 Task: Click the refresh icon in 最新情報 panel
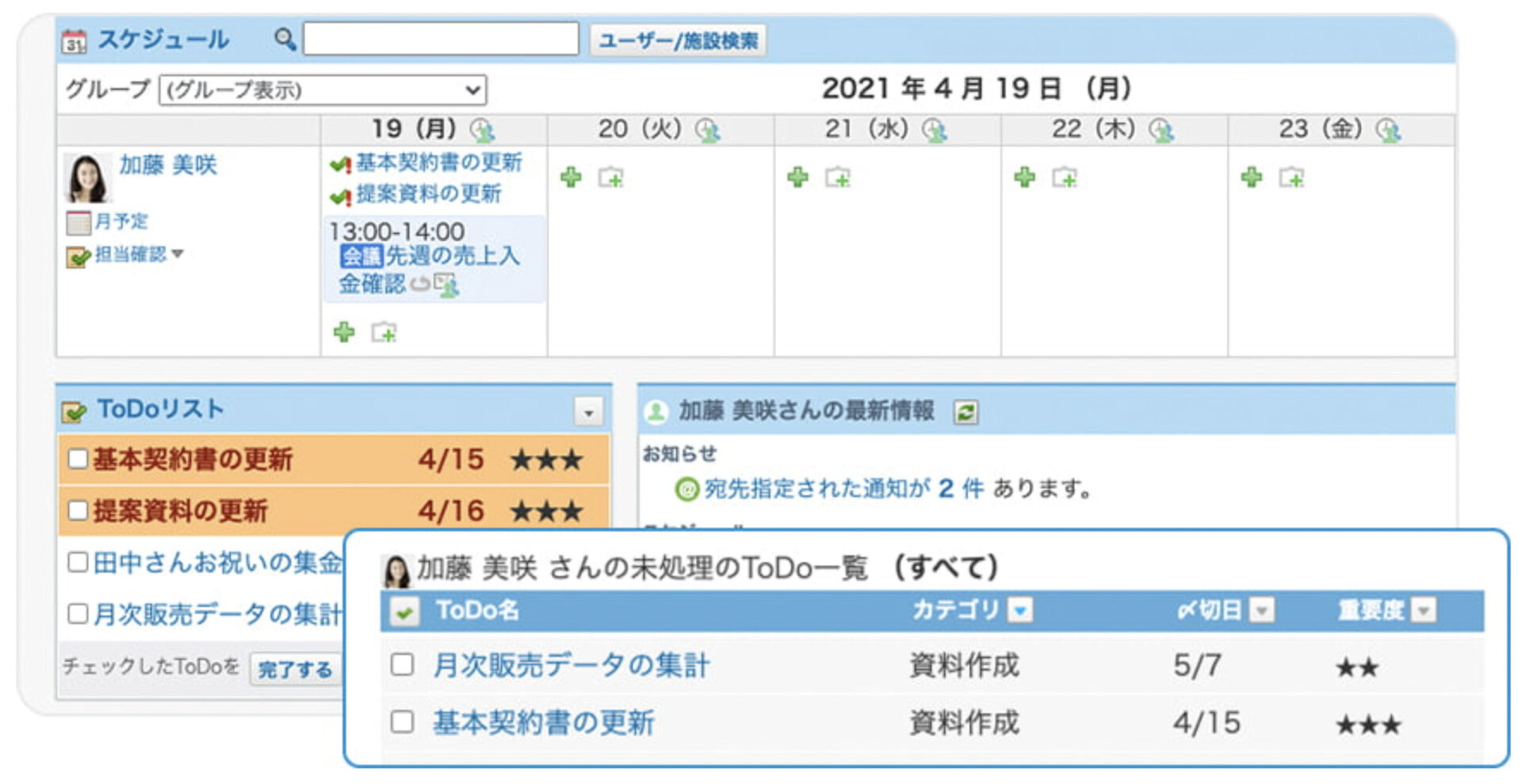tap(967, 411)
